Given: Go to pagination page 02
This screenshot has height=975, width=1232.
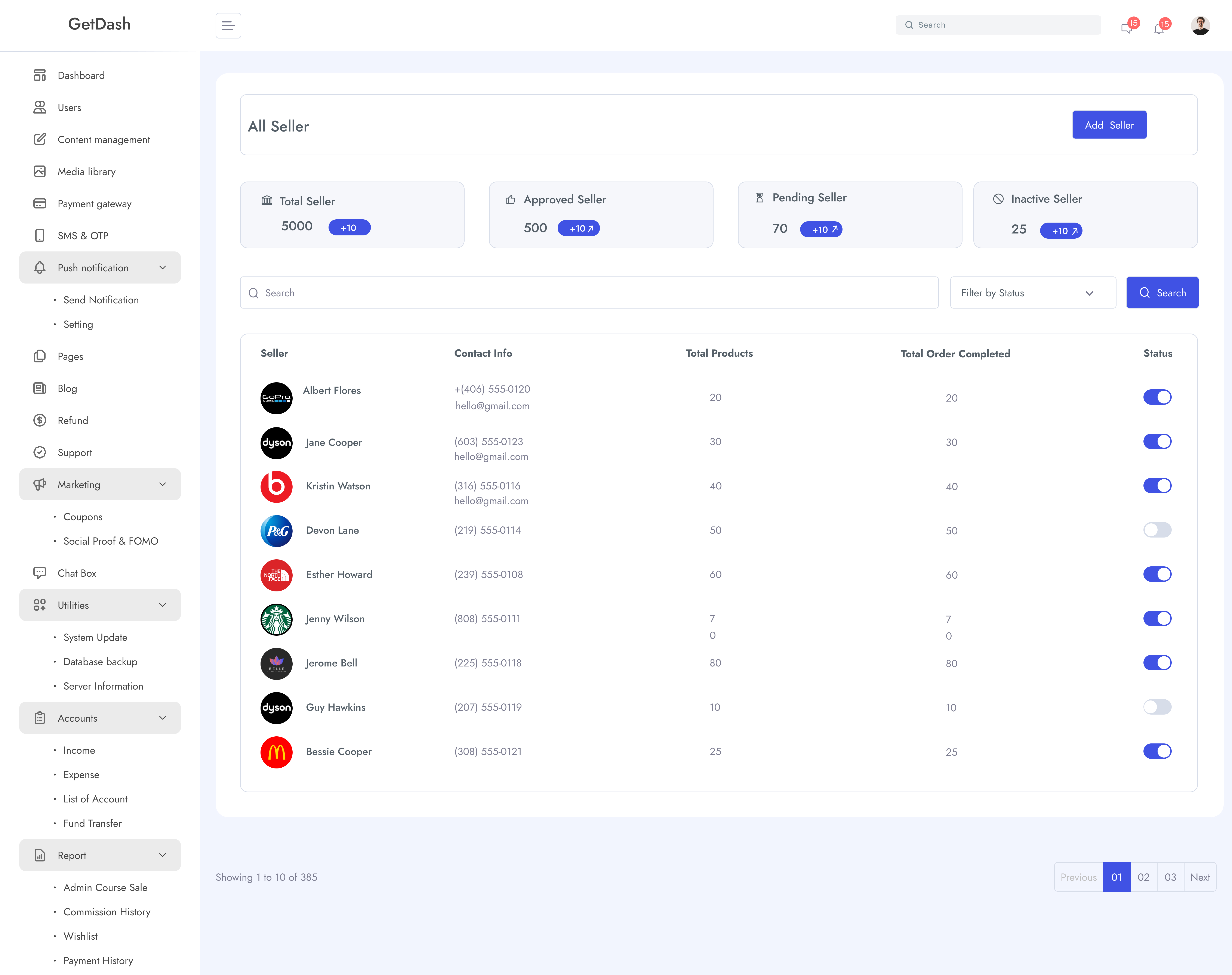Looking at the screenshot, I should tap(1143, 877).
